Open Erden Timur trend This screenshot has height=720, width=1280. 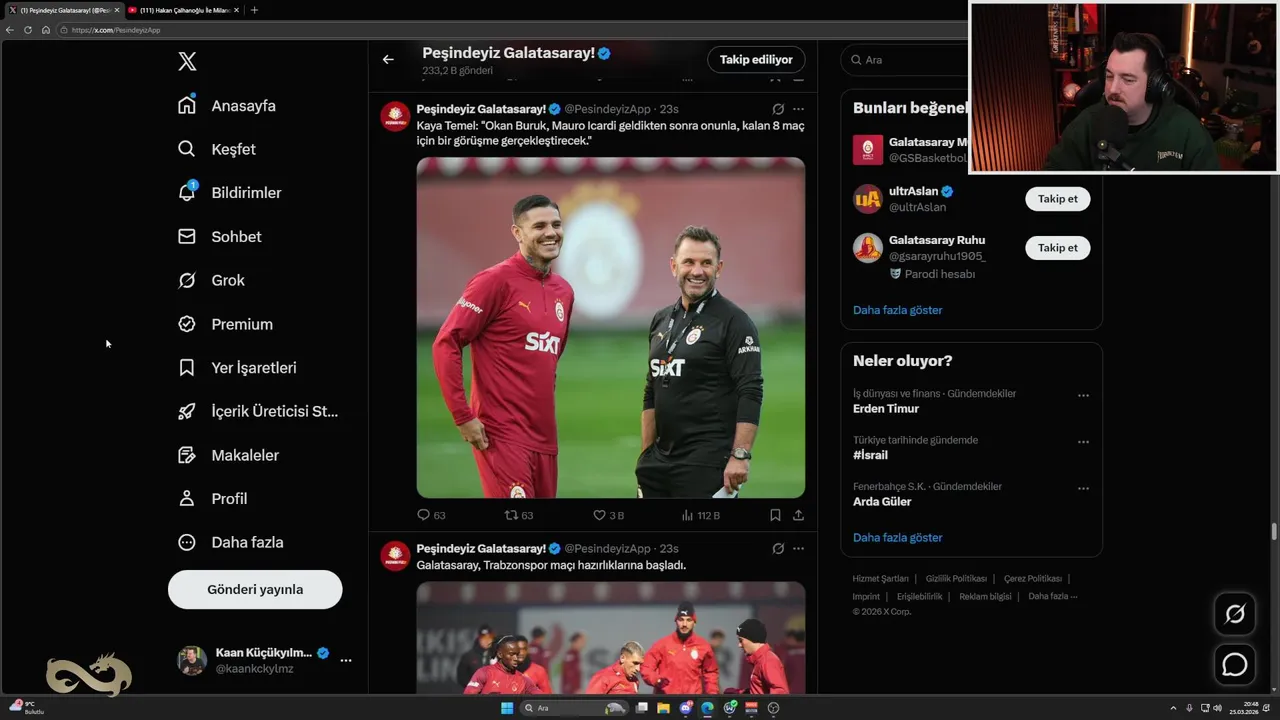(886, 408)
